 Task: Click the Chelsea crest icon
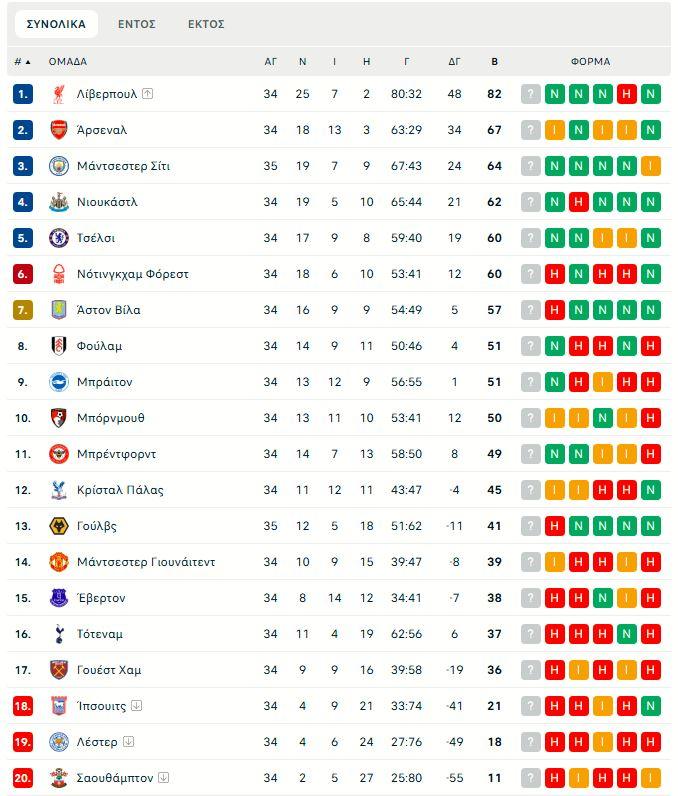[x=58, y=238]
